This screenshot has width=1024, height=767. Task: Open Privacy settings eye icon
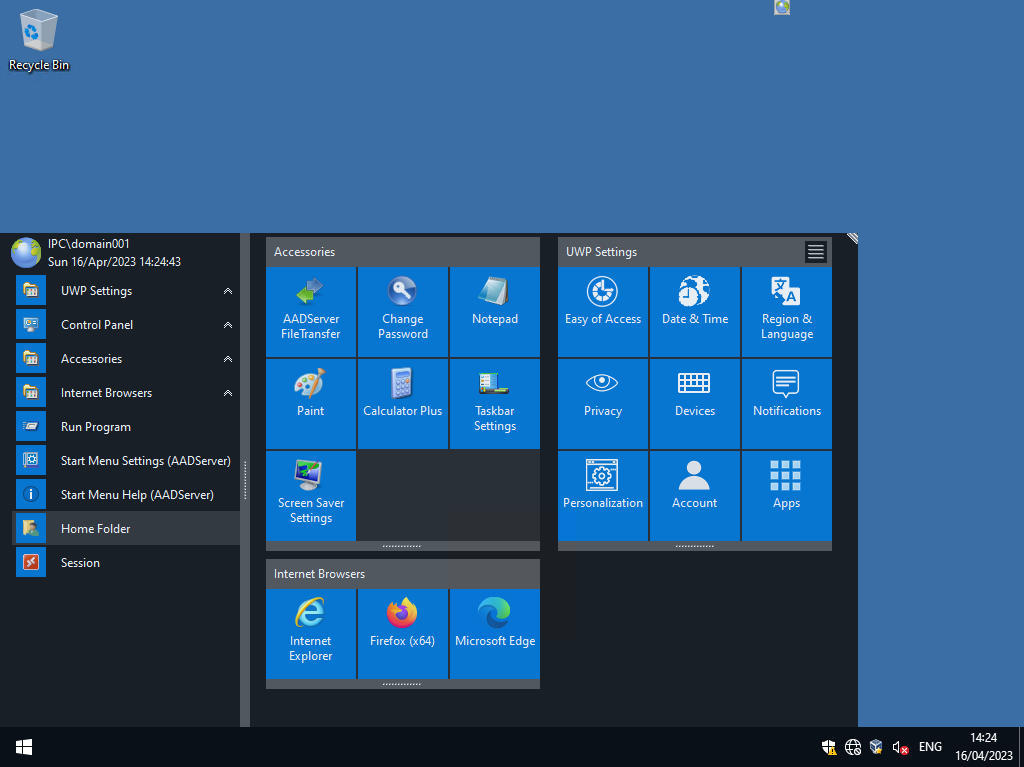coord(603,403)
